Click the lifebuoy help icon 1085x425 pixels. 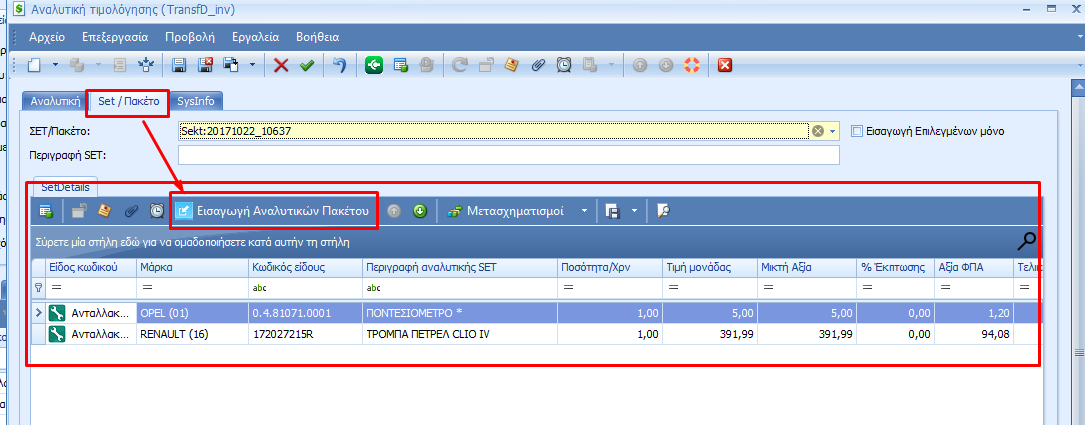click(x=691, y=65)
